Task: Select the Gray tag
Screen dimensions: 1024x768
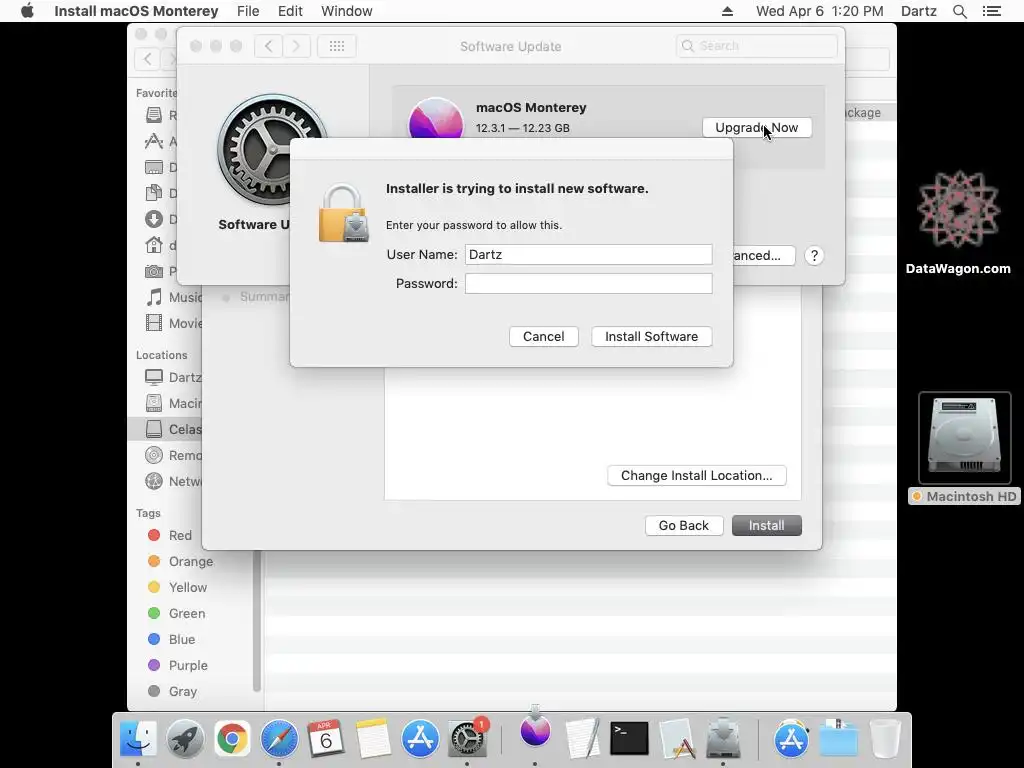Action: click(x=172, y=691)
